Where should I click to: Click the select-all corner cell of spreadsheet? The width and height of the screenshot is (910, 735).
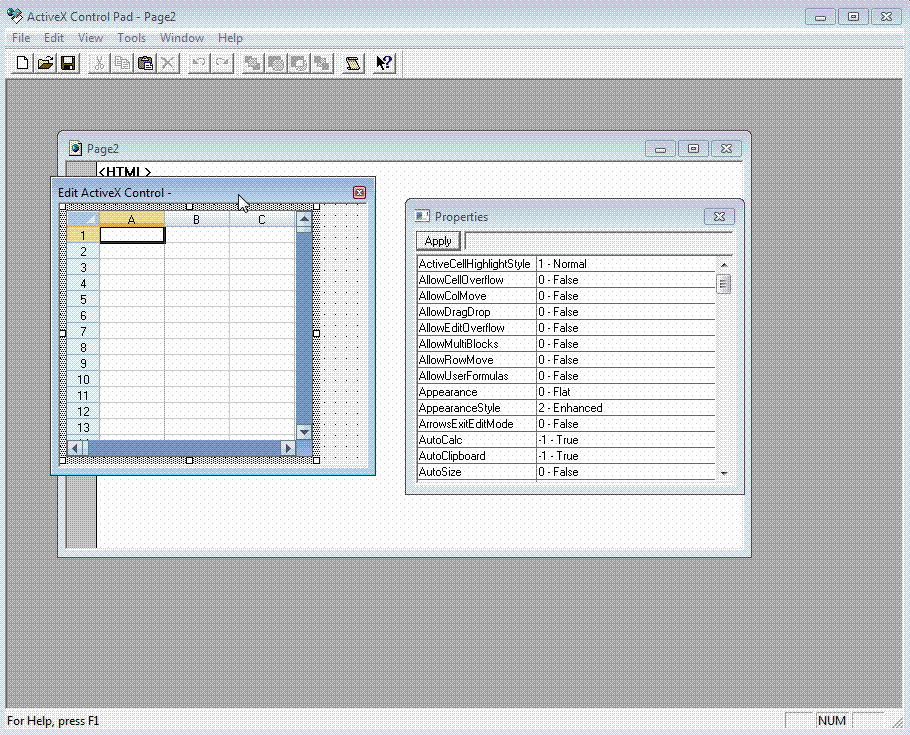click(83, 219)
